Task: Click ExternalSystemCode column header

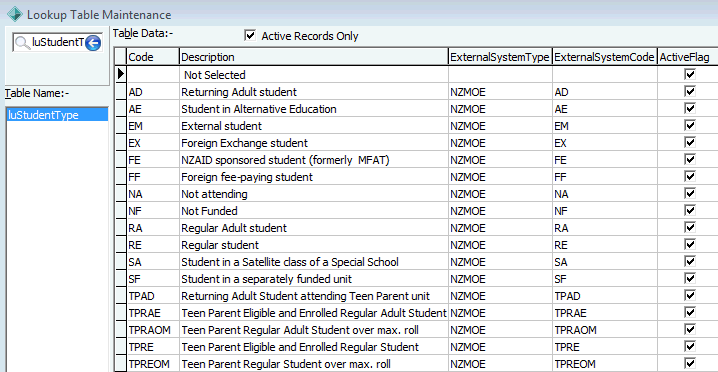Action: pos(604,57)
